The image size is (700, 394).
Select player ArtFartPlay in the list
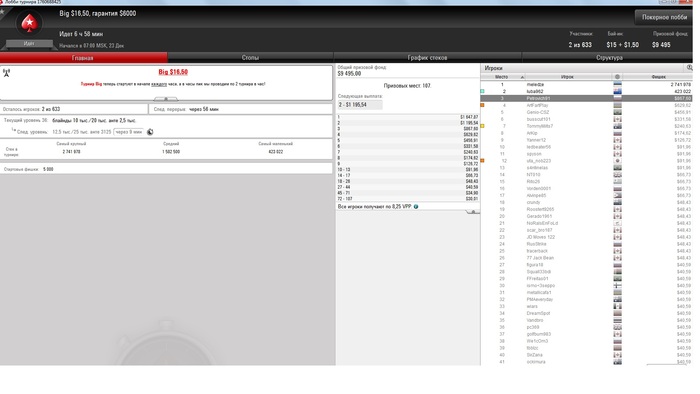(586, 105)
